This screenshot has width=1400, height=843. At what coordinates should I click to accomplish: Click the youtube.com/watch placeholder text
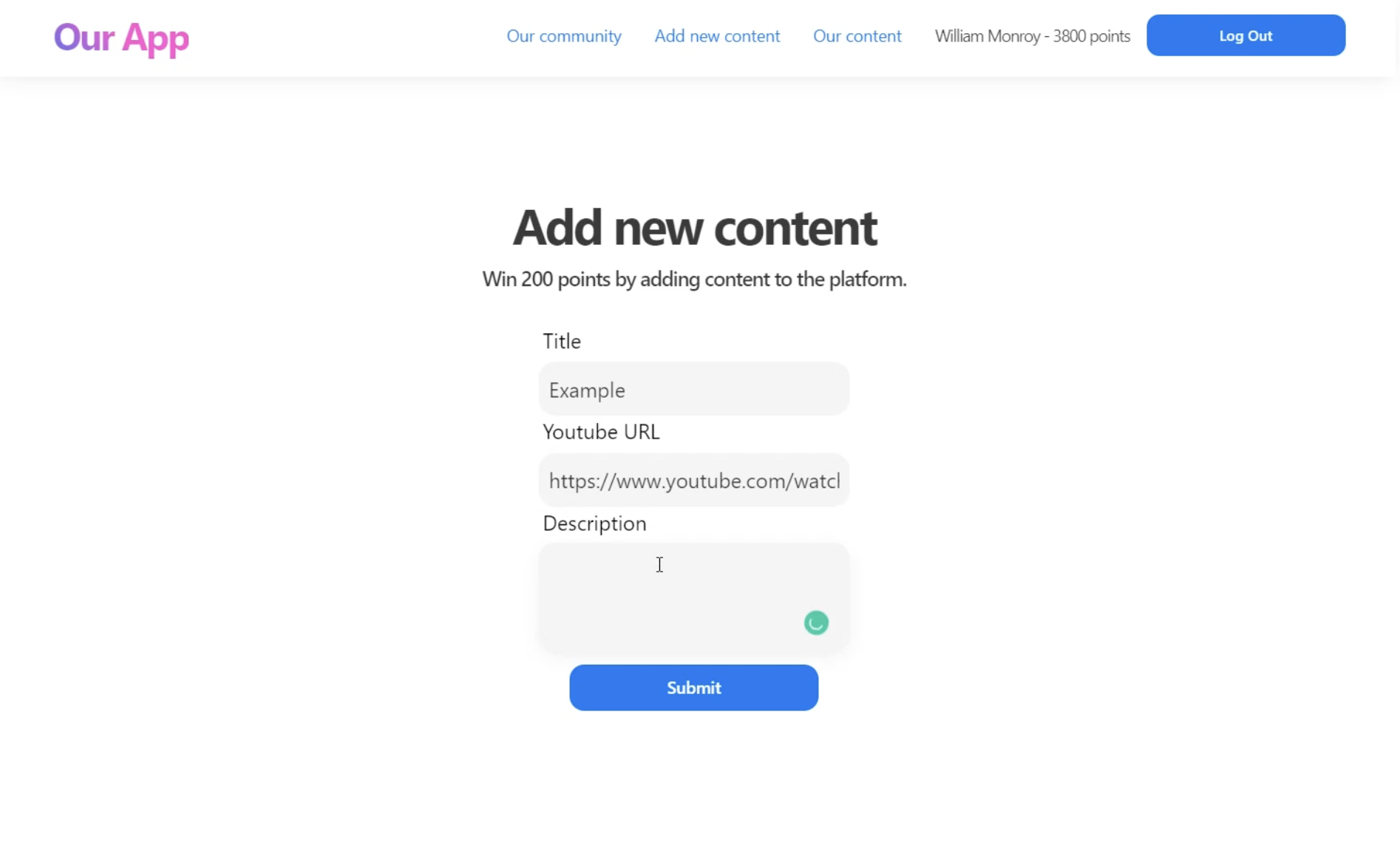pos(694,481)
